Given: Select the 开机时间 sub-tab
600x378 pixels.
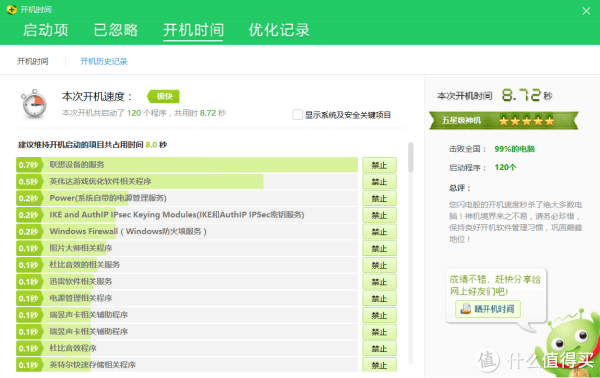Looking at the screenshot, I should [x=33, y=61].
